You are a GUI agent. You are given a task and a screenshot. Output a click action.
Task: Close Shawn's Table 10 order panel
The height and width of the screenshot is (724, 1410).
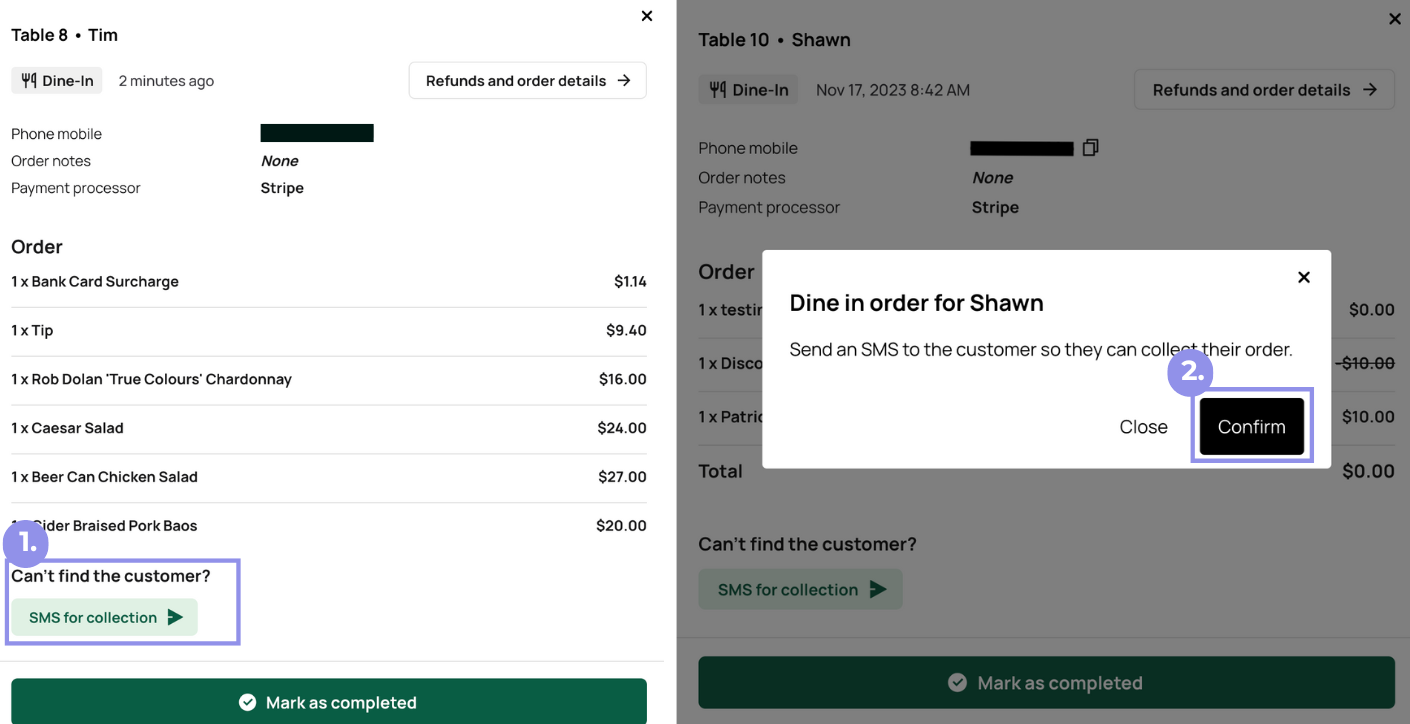(1395, 19)
